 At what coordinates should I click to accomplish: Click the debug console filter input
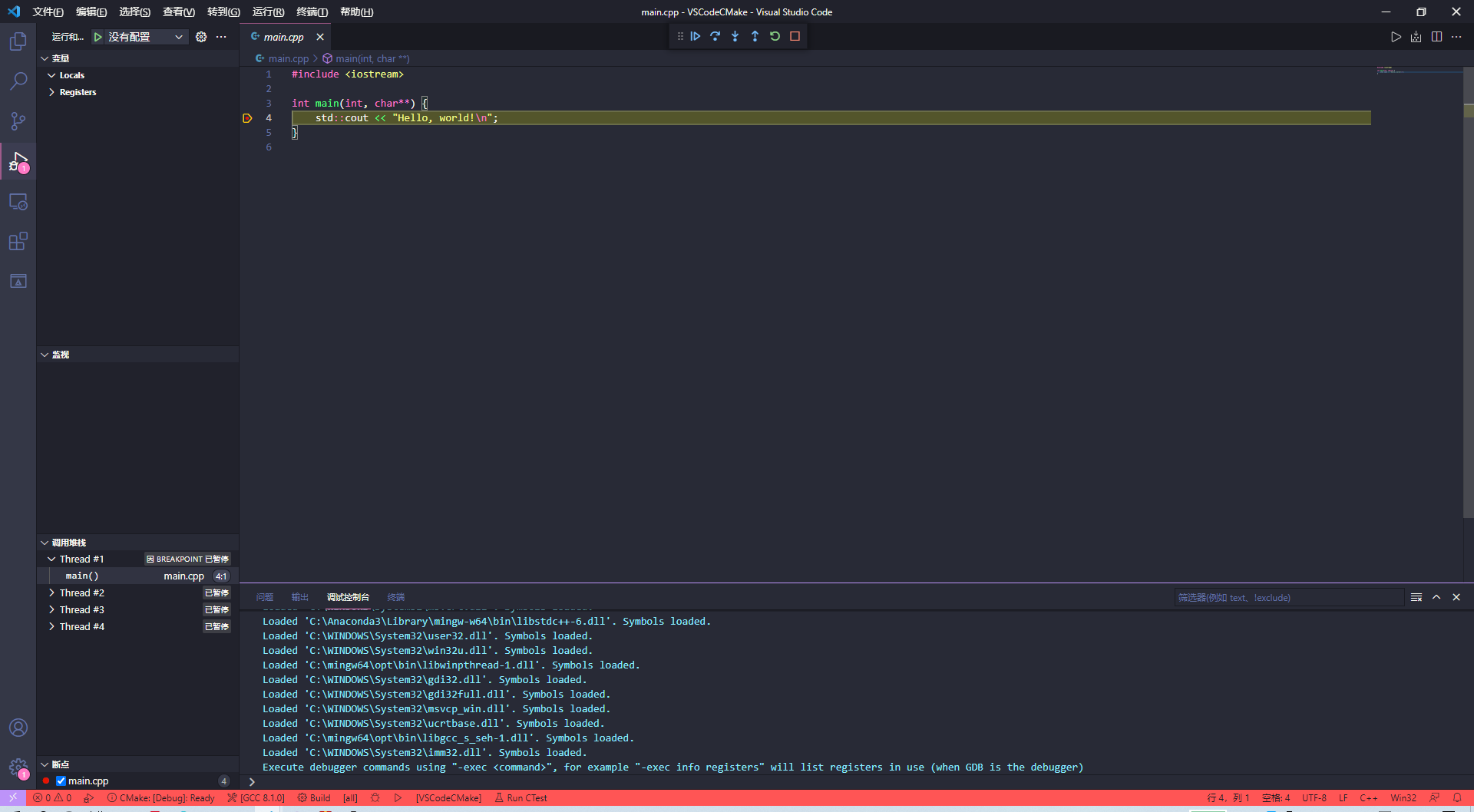[1288, 597]
